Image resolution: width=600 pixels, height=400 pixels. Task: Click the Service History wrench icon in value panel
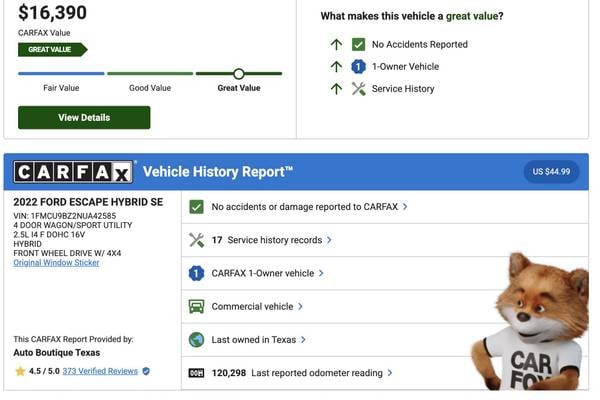click(358, 89)
